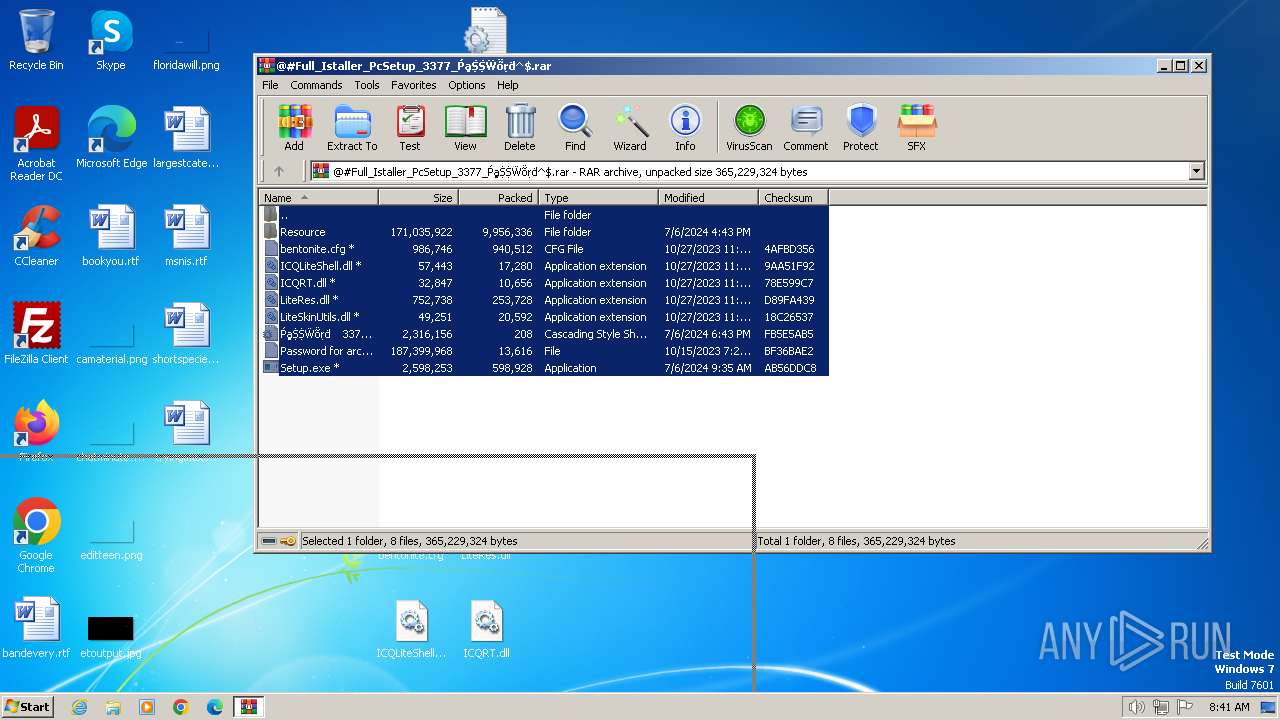Click the taskbar clock showing 8:41 AM
Viewport: 1280px width, 720px height.
pyautogui.click(x=1229, y=707)
